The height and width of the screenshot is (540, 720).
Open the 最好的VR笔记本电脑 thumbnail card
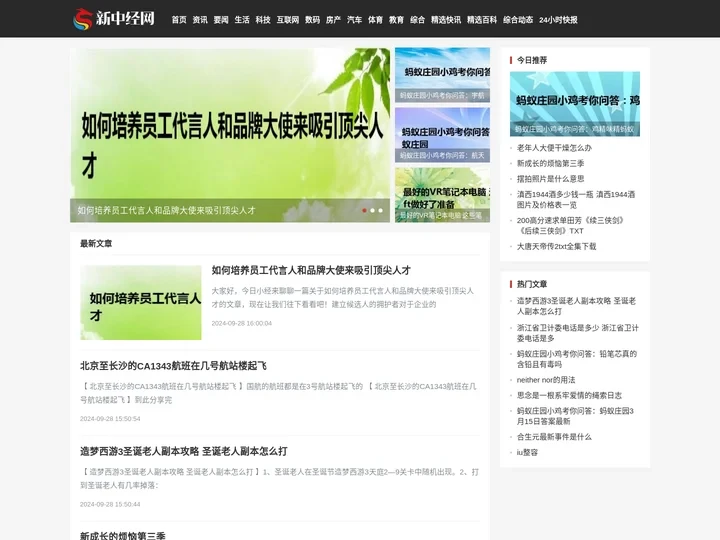442,195
